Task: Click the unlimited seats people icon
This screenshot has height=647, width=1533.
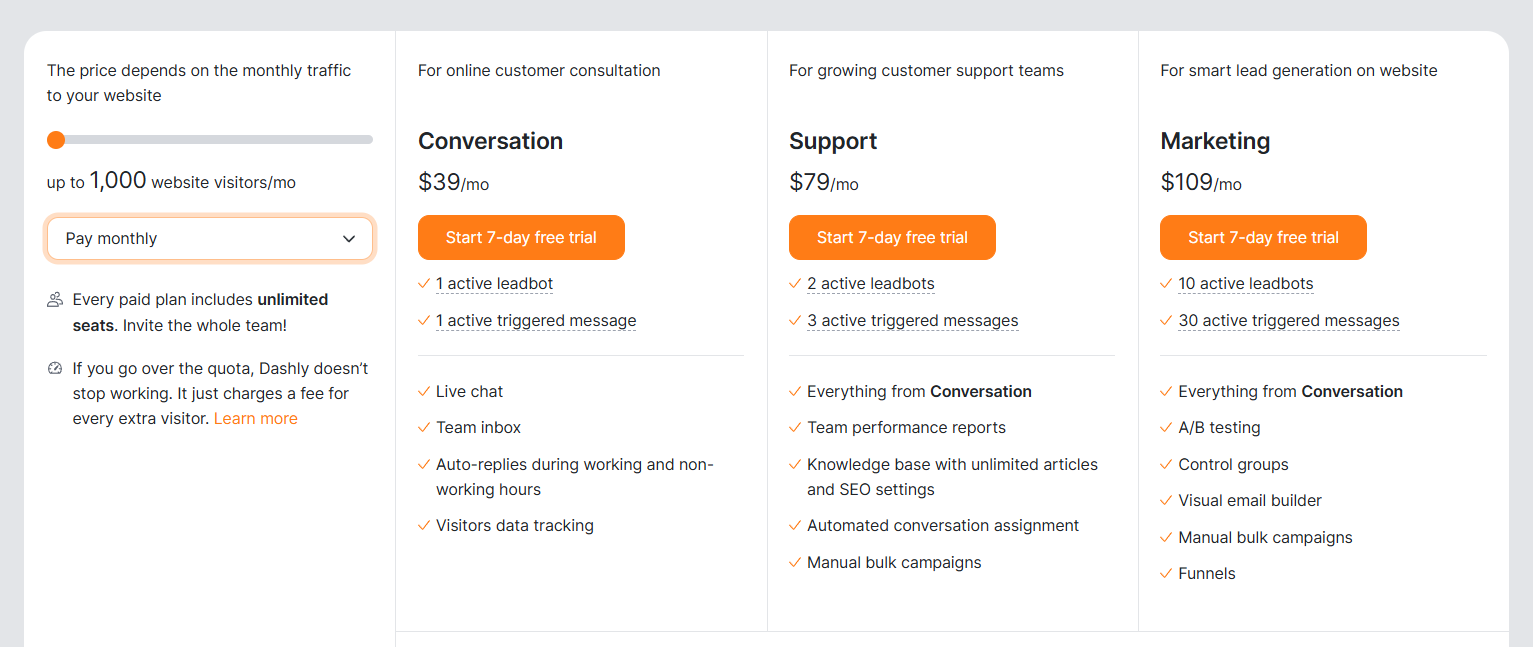Action: [x=55, y=299]
